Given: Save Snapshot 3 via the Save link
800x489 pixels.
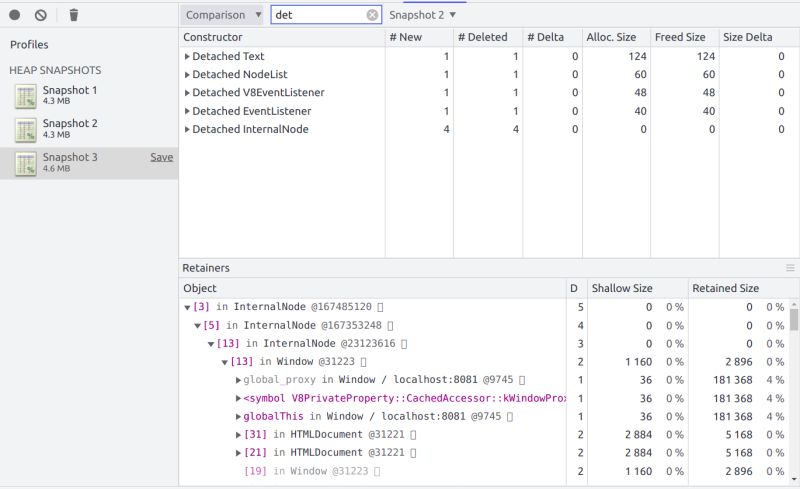Looking at the screenshot, I should [x=161, y=157].
